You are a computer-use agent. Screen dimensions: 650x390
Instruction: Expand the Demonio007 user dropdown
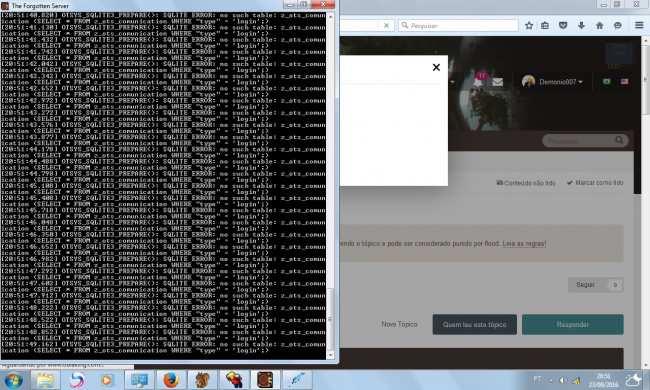[x=553, y=82]
